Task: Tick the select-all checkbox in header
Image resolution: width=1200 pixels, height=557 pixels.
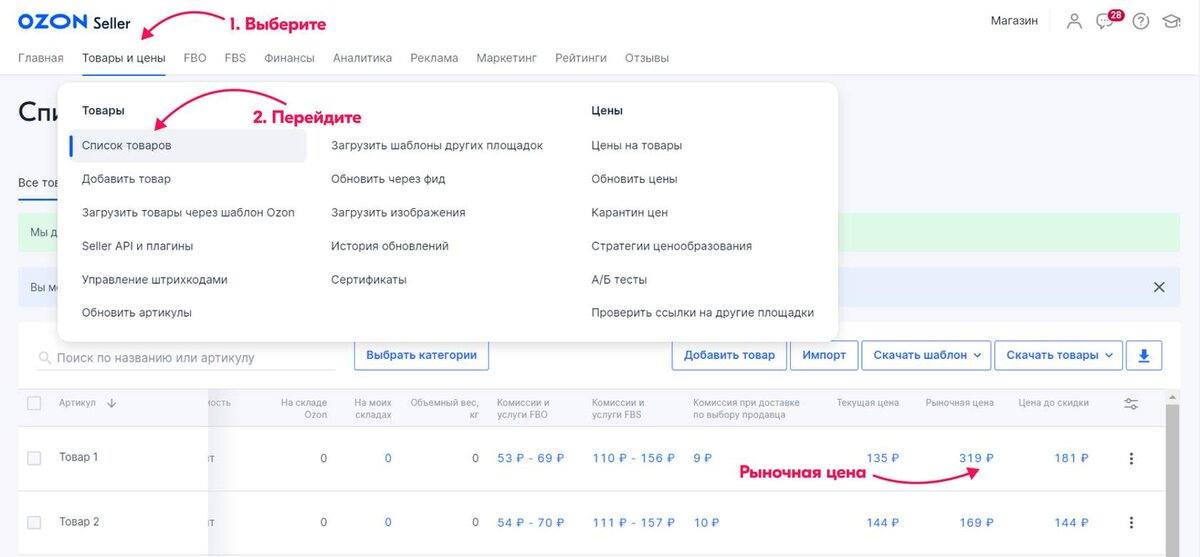Action: pos(34,403)
